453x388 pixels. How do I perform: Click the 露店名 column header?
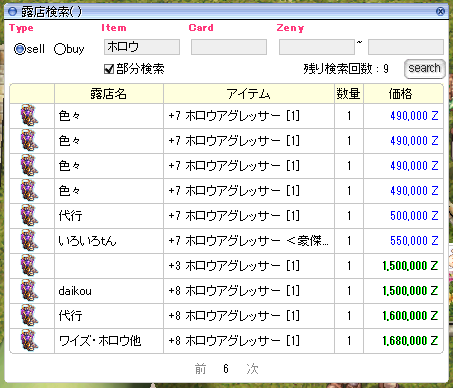pos(109,94)
